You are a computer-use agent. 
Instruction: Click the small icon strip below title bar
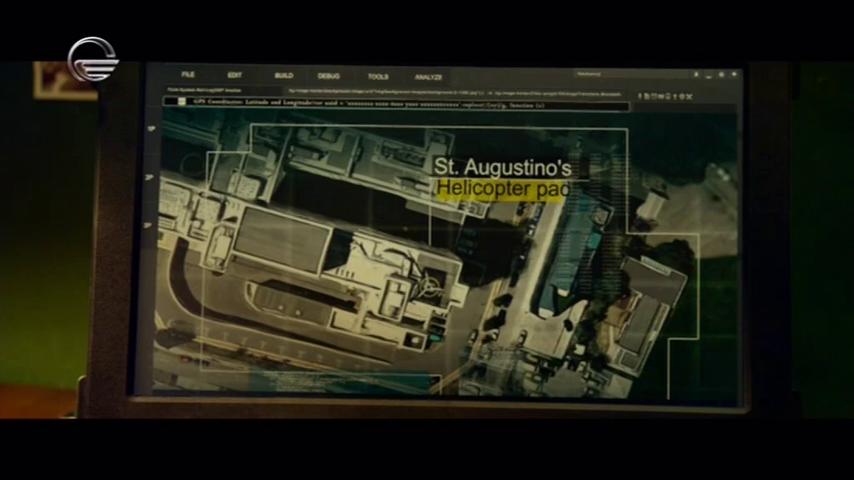tap(665, 97)
